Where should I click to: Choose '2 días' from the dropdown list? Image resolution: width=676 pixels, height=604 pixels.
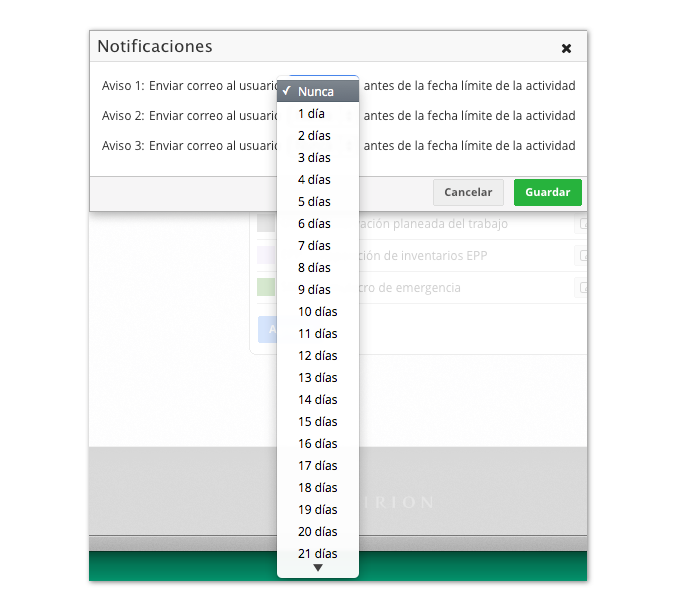tap(318, 135)
